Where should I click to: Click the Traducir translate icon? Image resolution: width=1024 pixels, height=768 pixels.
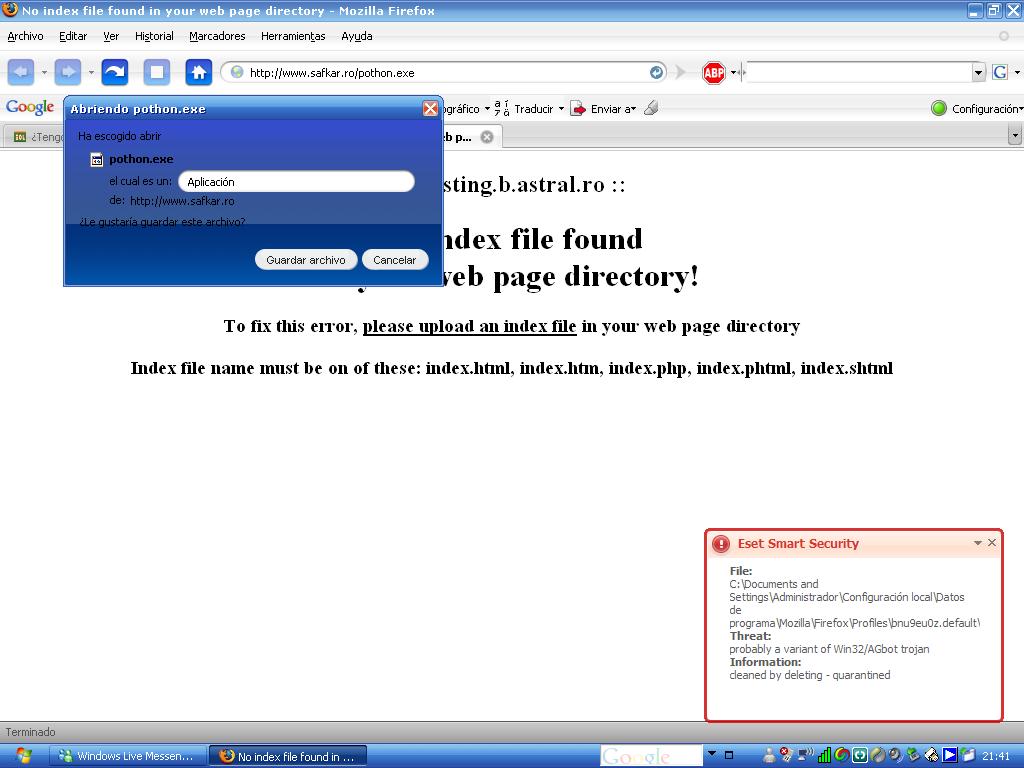tap(502, 108)
